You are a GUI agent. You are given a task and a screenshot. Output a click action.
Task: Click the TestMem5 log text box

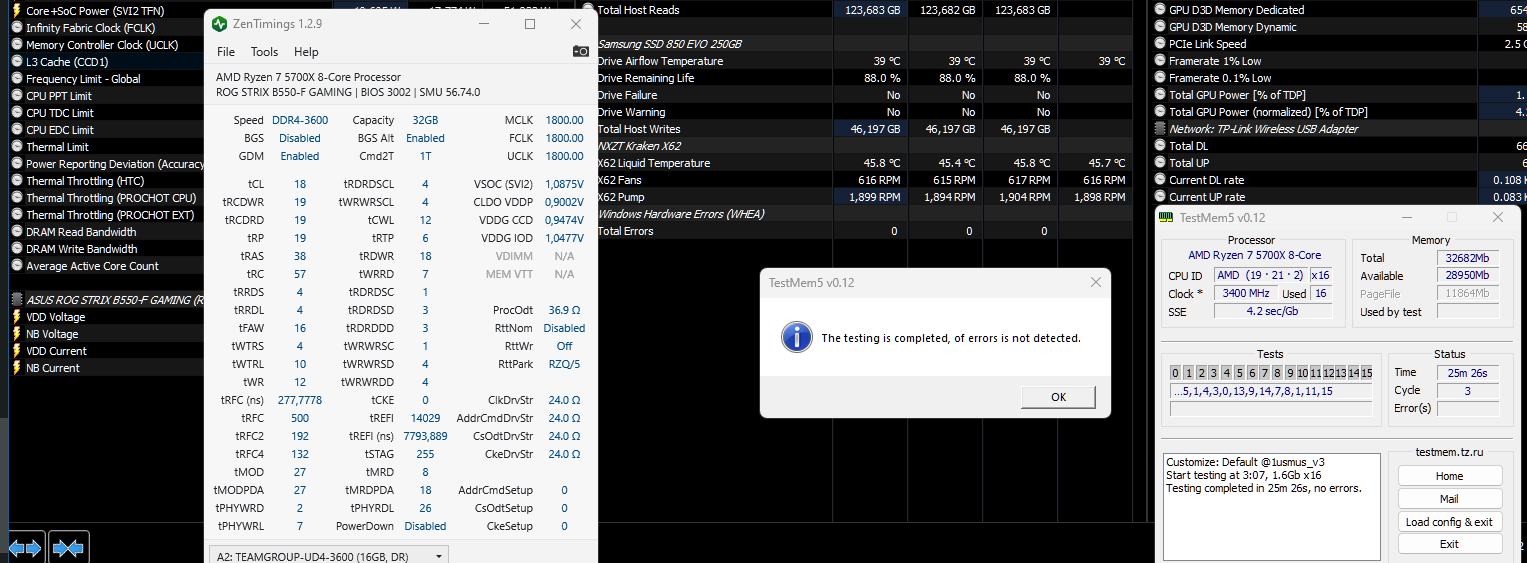coord(1271,505)
